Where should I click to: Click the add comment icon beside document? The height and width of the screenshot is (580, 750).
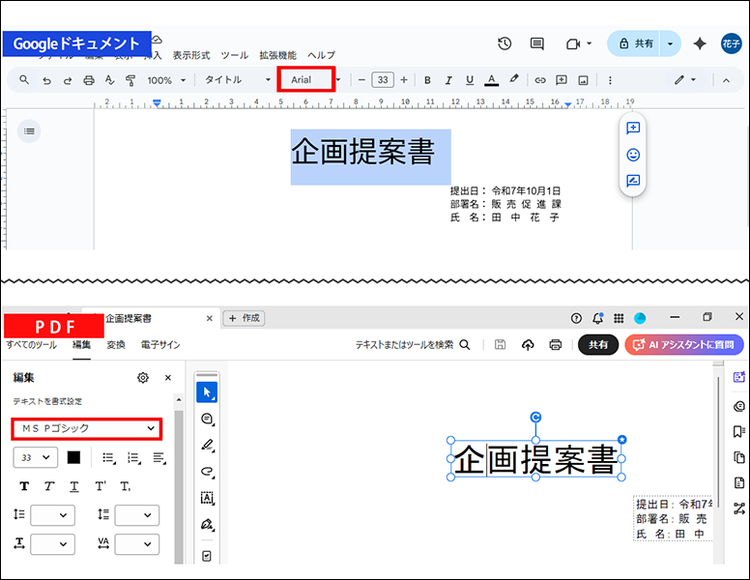pos(633,128)
